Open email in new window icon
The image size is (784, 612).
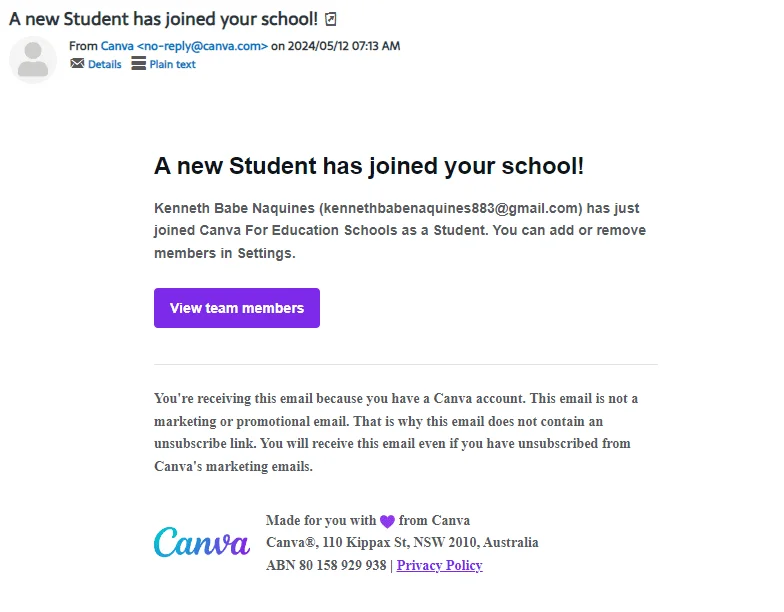330,20
